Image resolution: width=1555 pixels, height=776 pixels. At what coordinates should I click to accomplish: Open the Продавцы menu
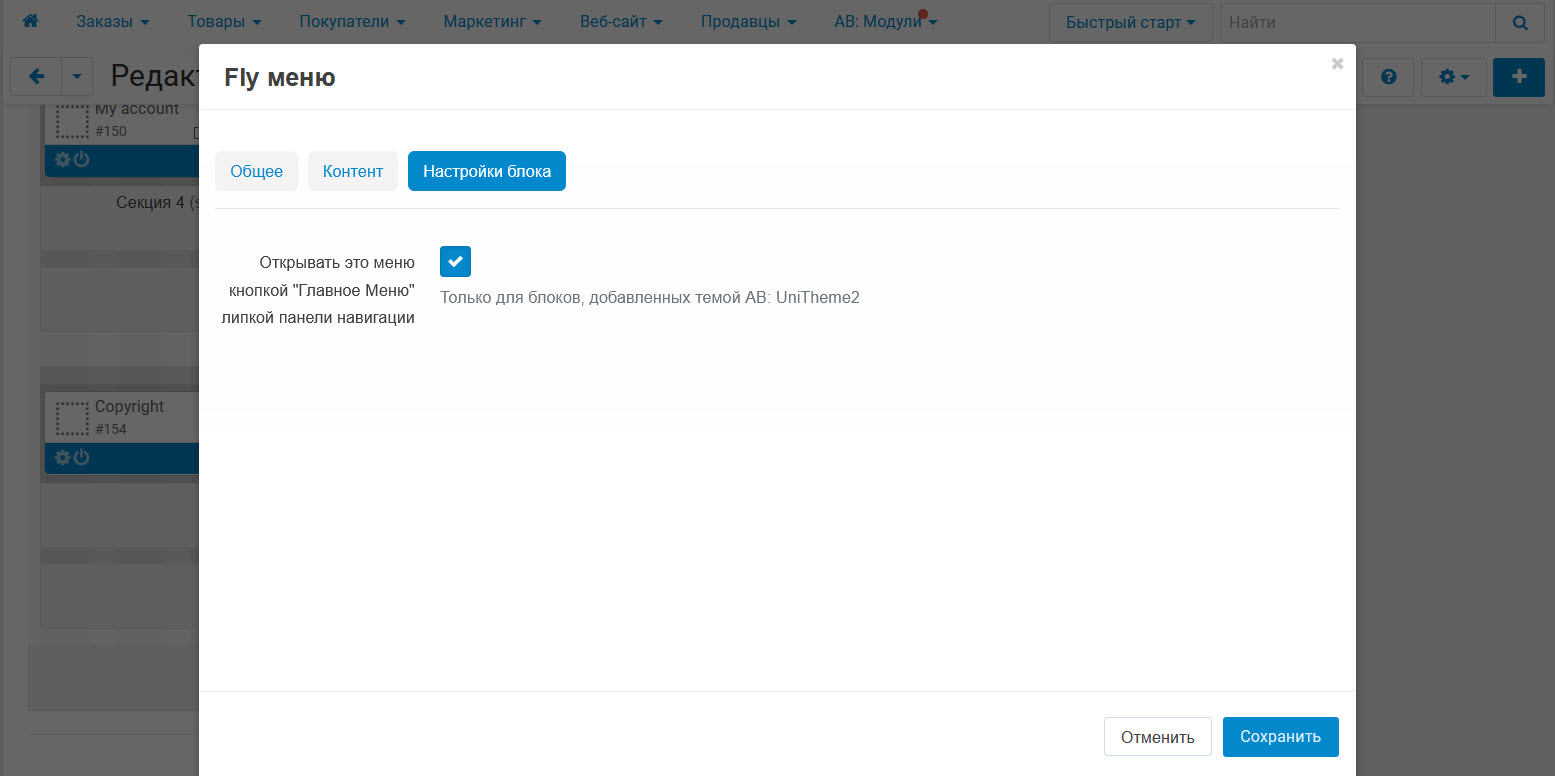[x=748, y=21]
